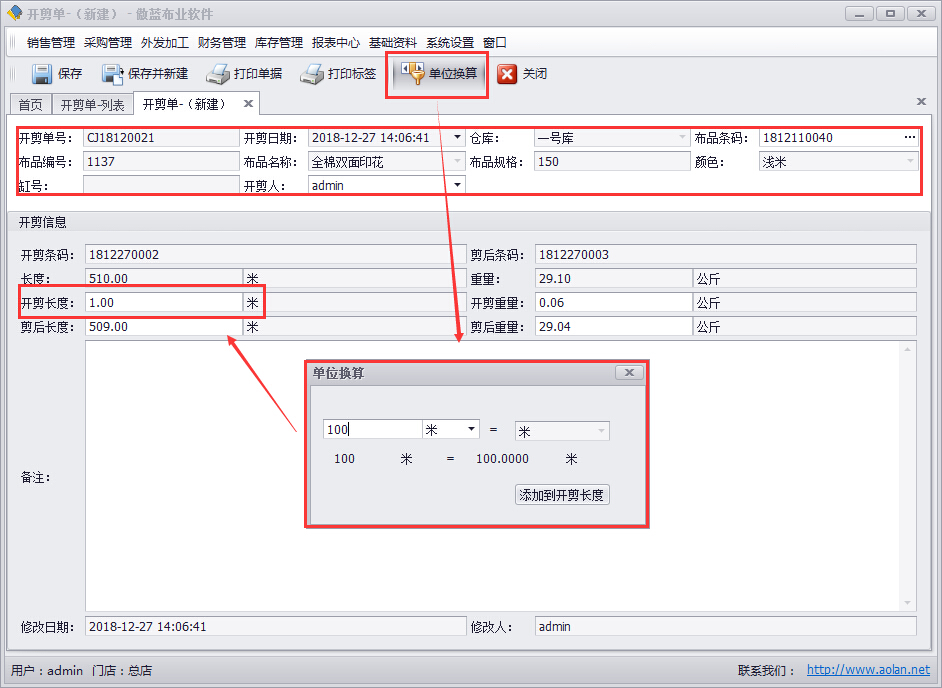Image resolution: width=942 pixels, height=688 pixels.
Task: Close the 单位换算 dialog window
Action: (628, 373)
